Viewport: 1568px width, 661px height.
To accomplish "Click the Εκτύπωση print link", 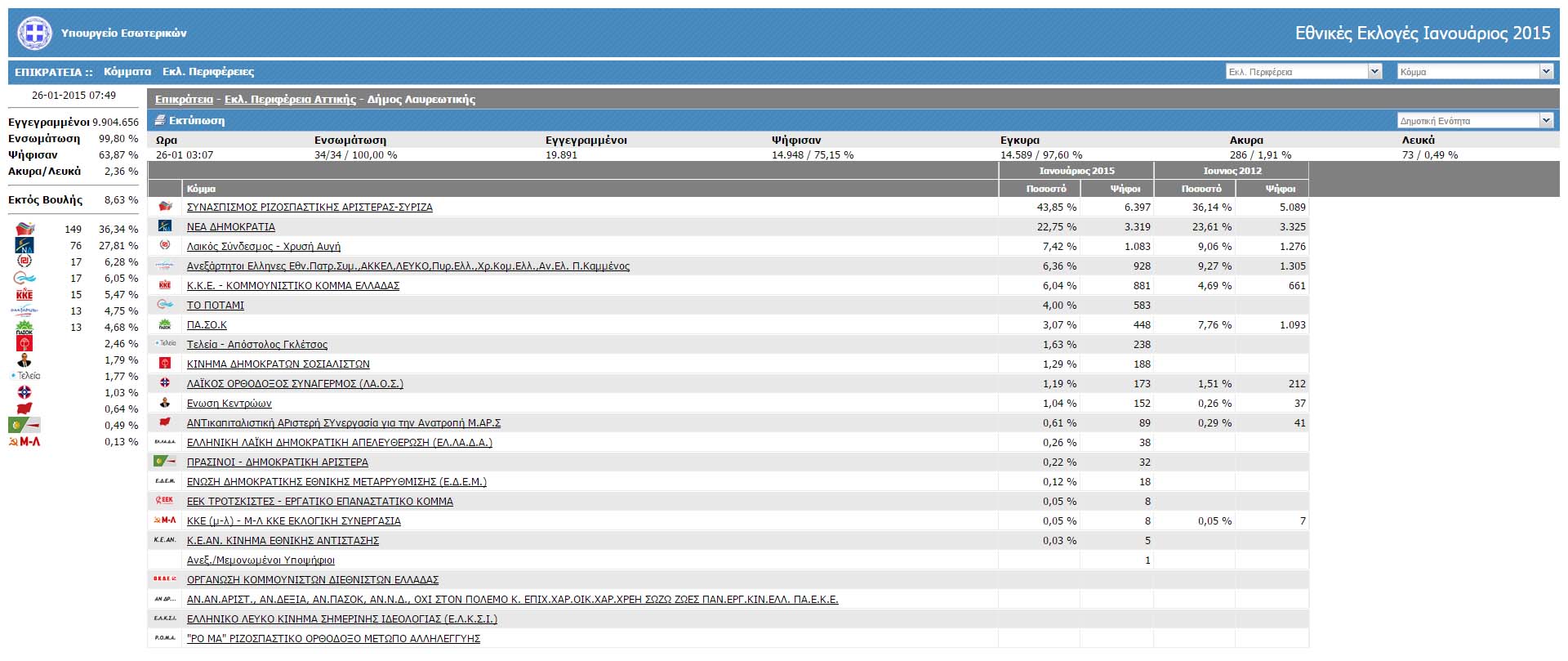I will tap(197, 120).
